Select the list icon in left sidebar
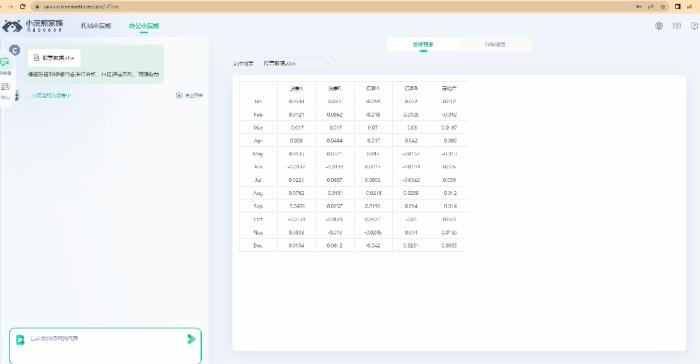The height and width of the screenshot is (364, 700). point(5,87)
